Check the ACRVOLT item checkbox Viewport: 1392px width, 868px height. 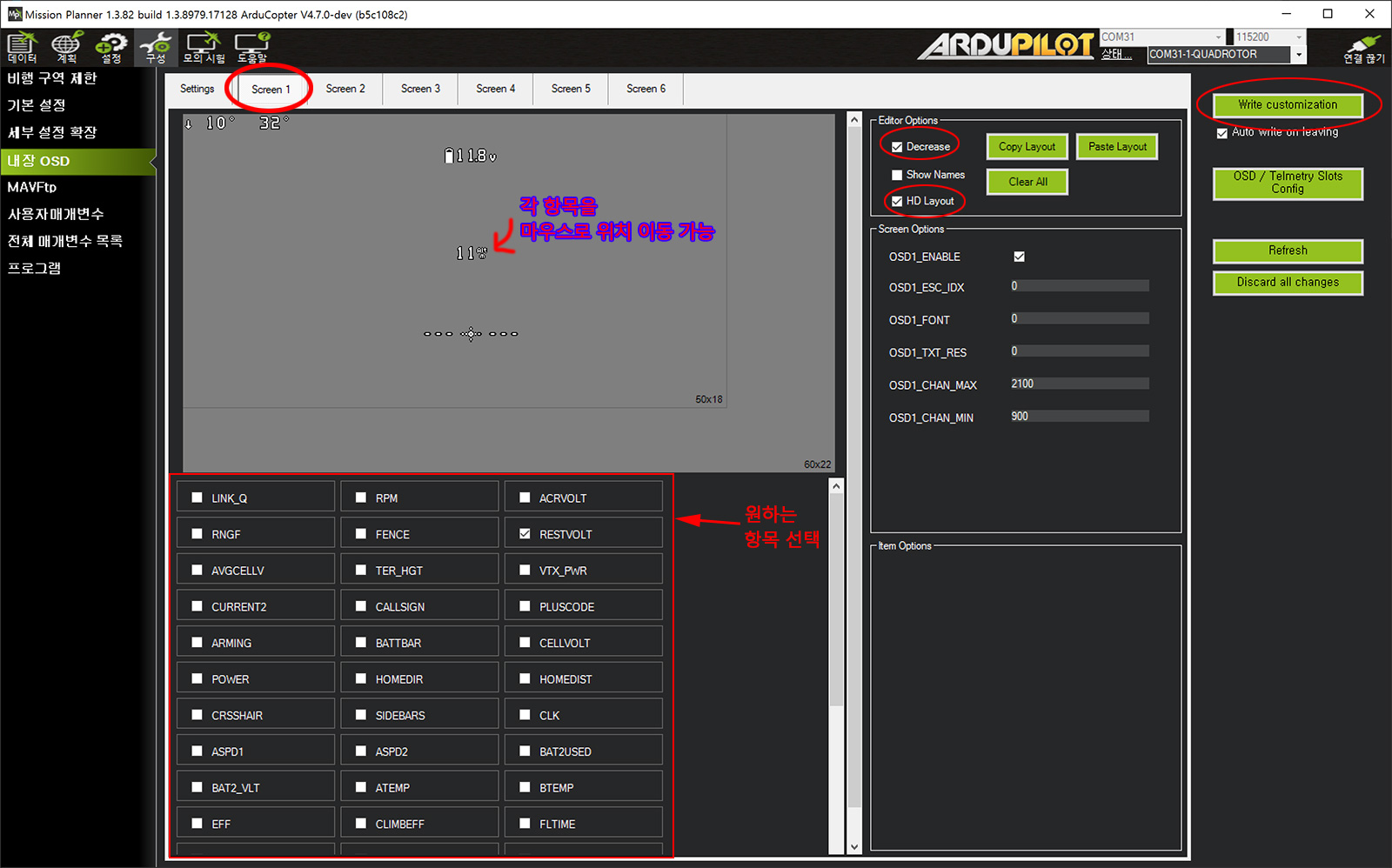click(525, 497)
